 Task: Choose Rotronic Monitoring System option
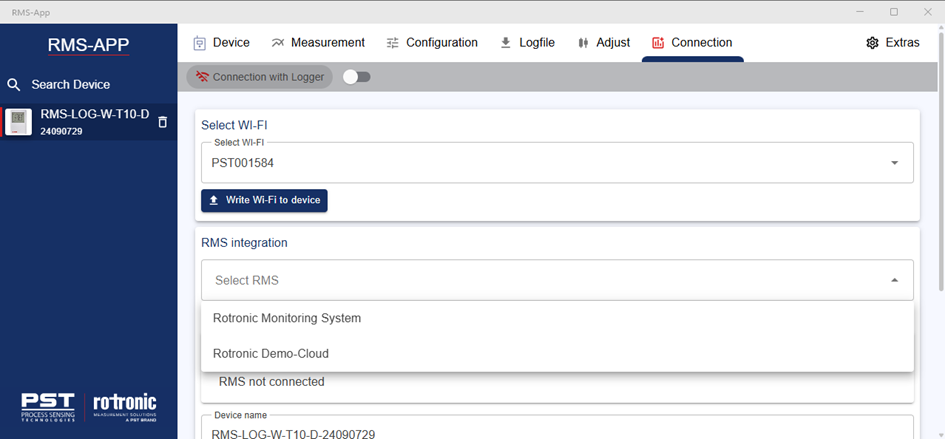[x=557, y=318]
